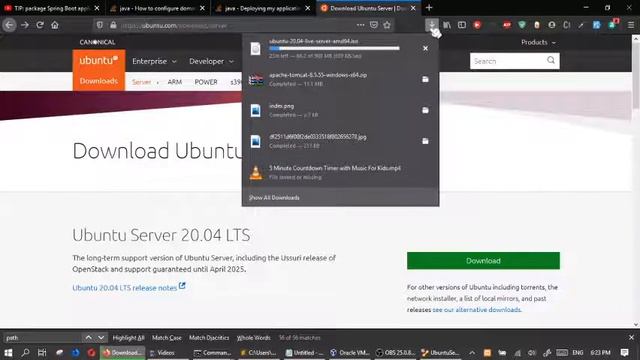Expand the Developer navigation menu
Viewport: 640px width, 360px height.
211,61
